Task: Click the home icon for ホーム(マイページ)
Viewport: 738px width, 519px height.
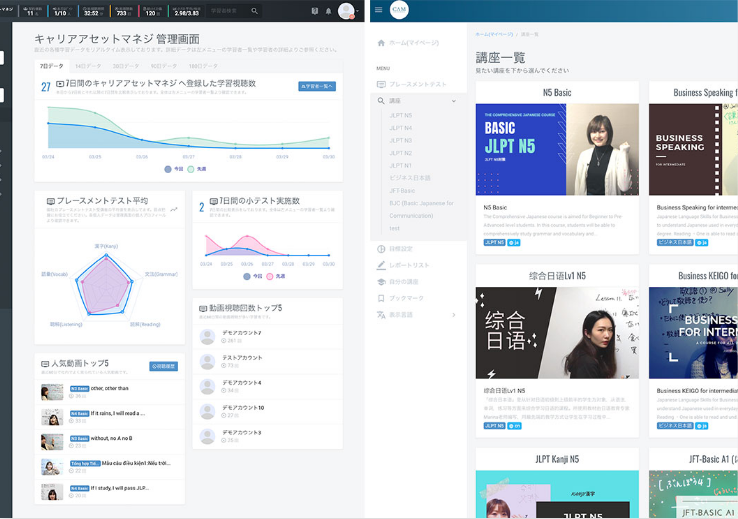Action: pos(380,43)
